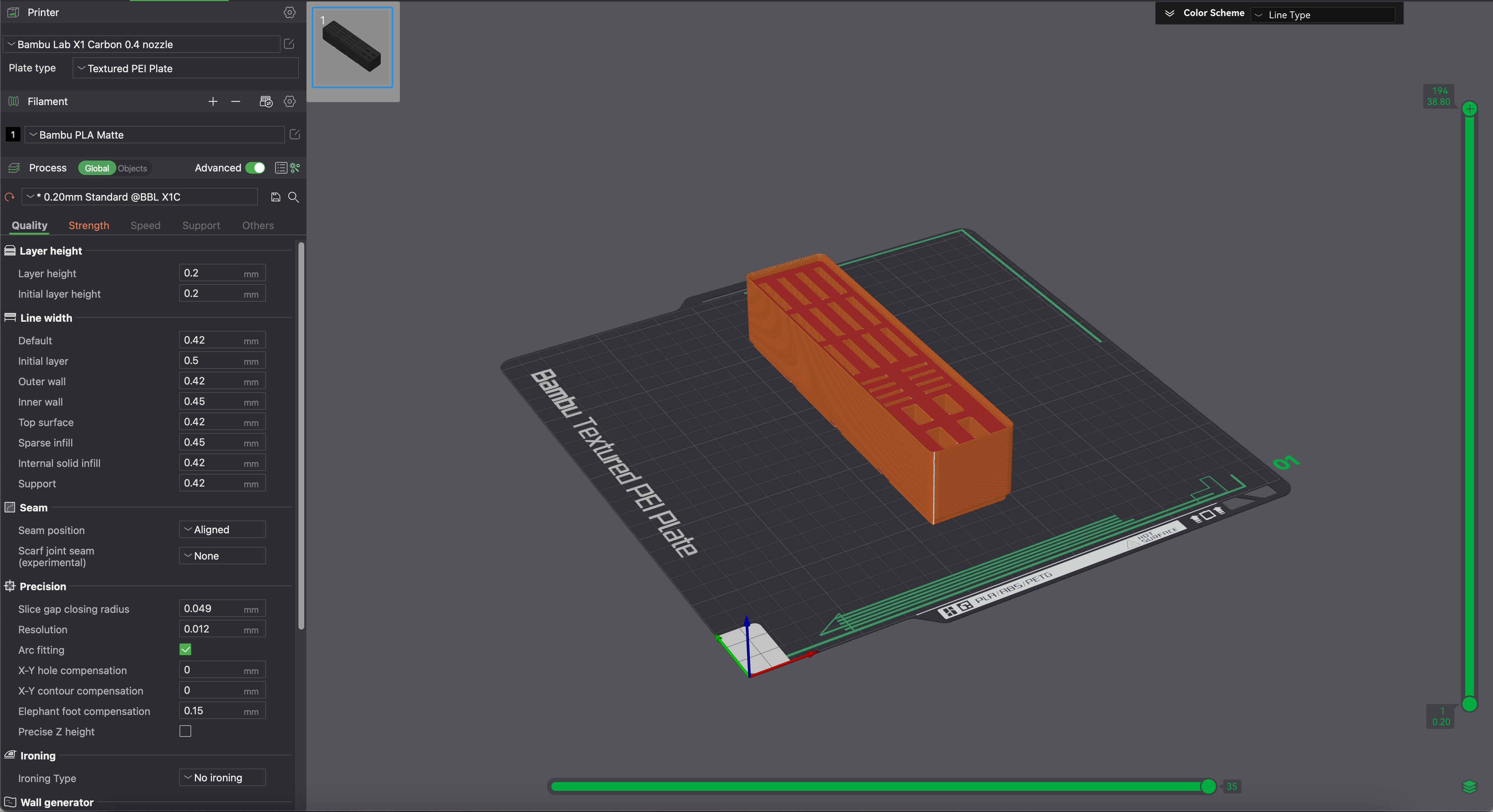Search process parameters with magnifier icon

point(294,197)
